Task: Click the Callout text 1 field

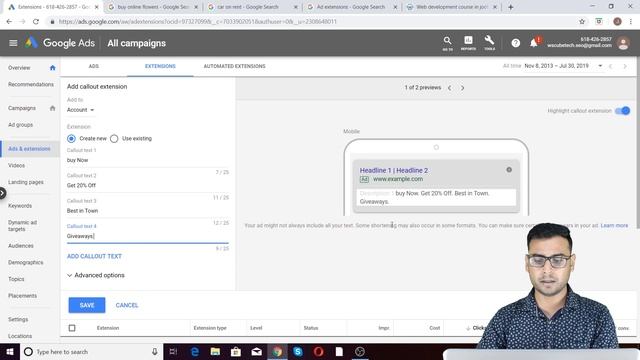Action: 148,160
